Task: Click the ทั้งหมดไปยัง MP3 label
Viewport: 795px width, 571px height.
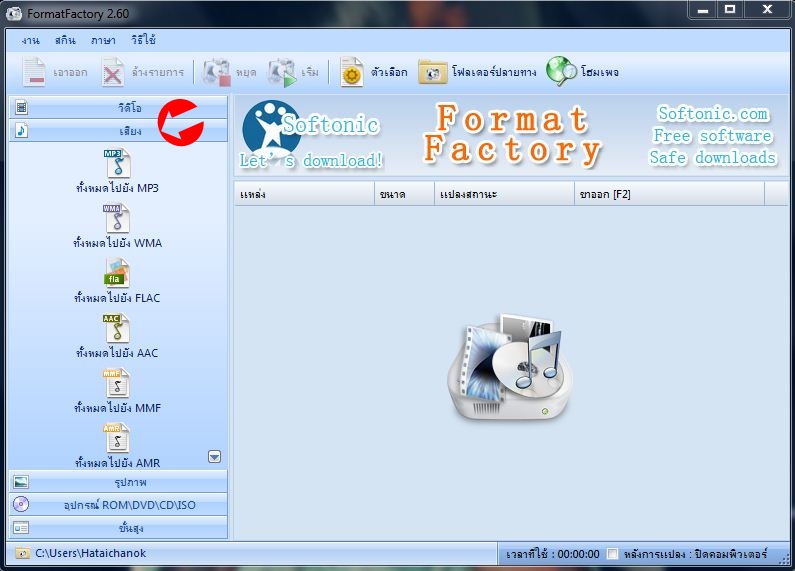Action: tap(117, 188)
